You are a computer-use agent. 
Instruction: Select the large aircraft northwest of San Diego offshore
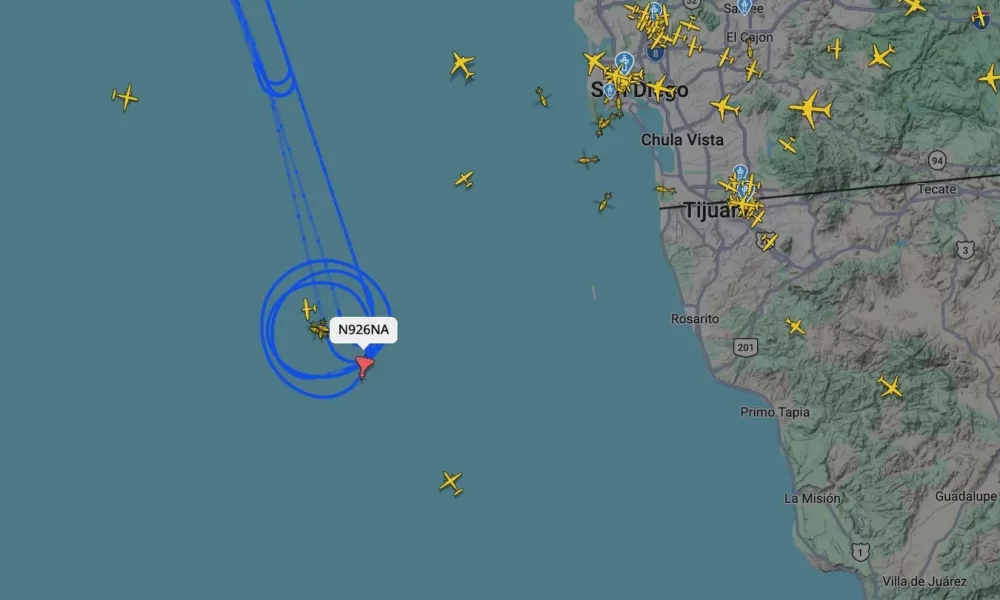462,65
